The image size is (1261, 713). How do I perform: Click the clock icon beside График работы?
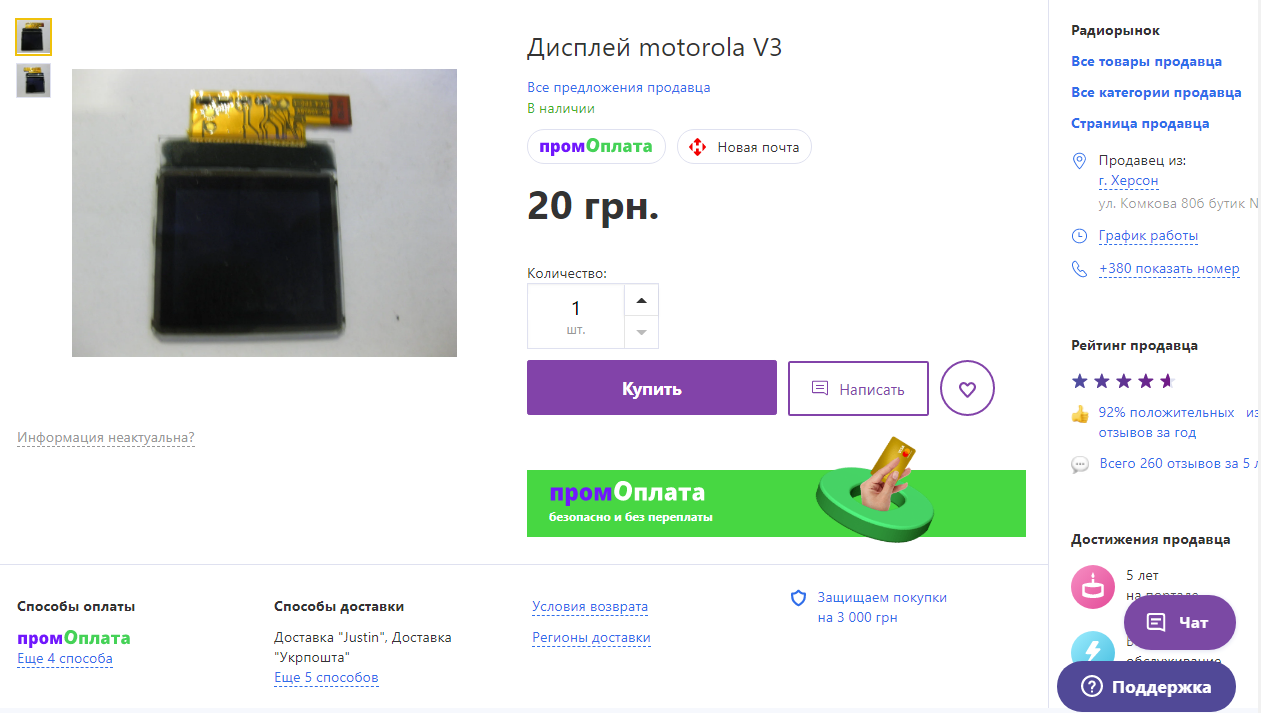point(1079,236)
